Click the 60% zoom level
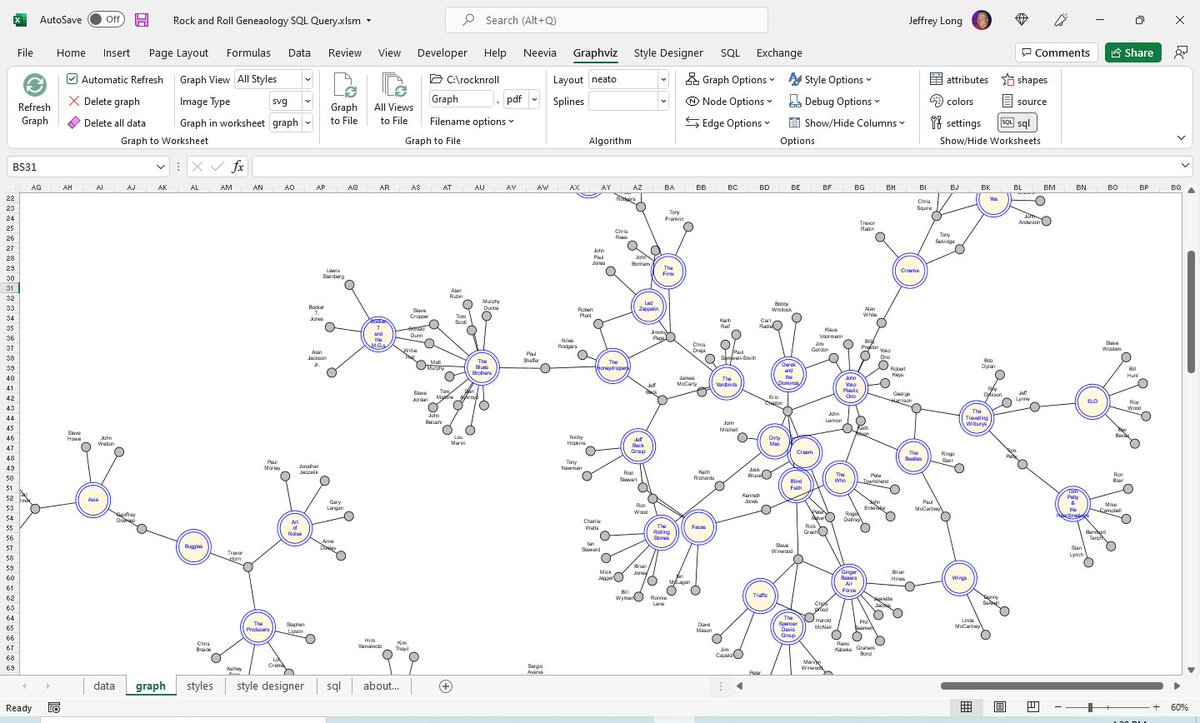This screenshot has height=723, width=1200. pos(1178,707)
